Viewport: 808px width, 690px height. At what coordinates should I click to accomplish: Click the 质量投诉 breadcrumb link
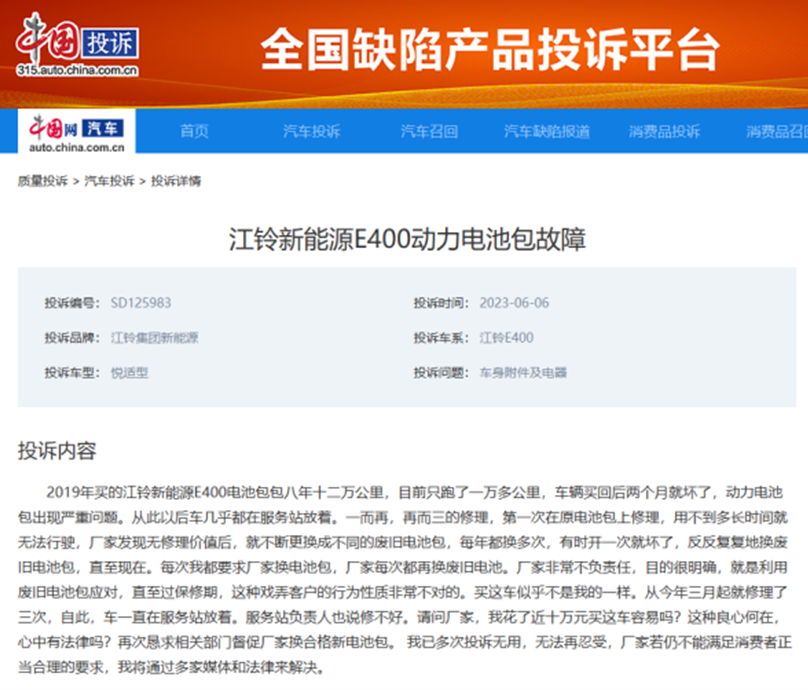pyautogui.click(x=43, y=181)
